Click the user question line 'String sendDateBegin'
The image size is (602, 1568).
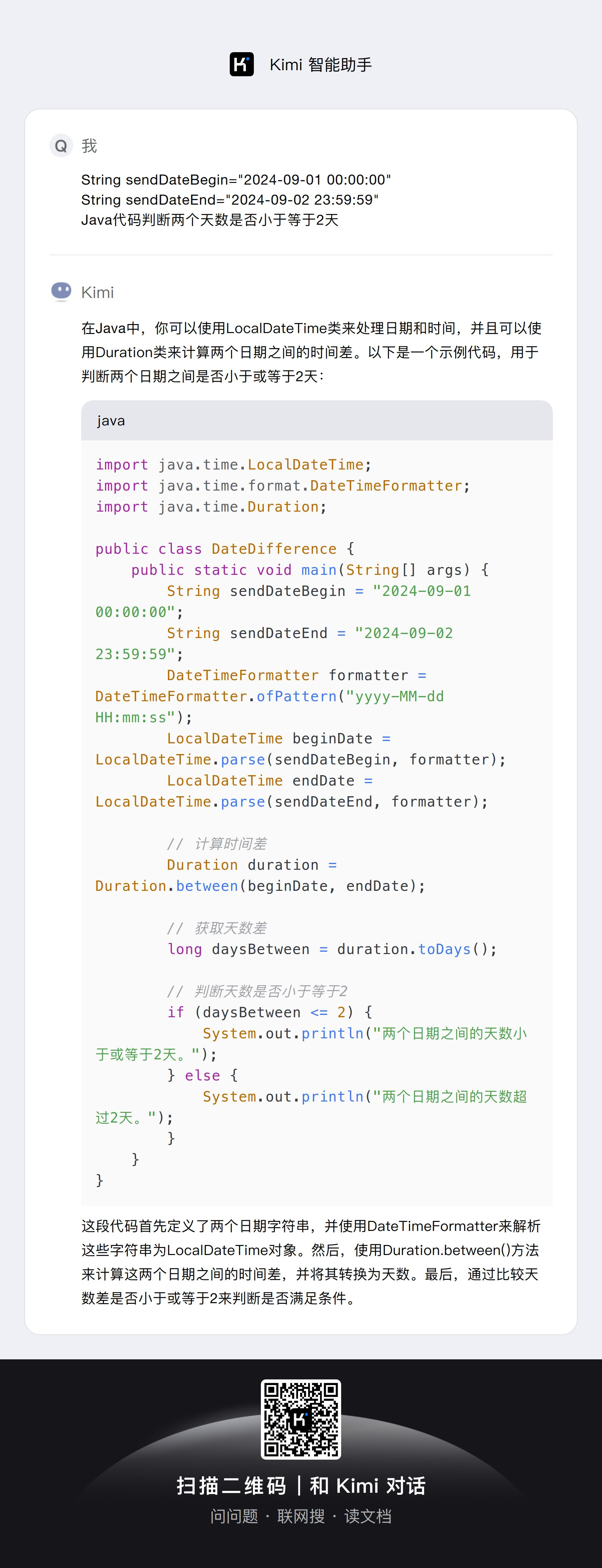(236, 180)
